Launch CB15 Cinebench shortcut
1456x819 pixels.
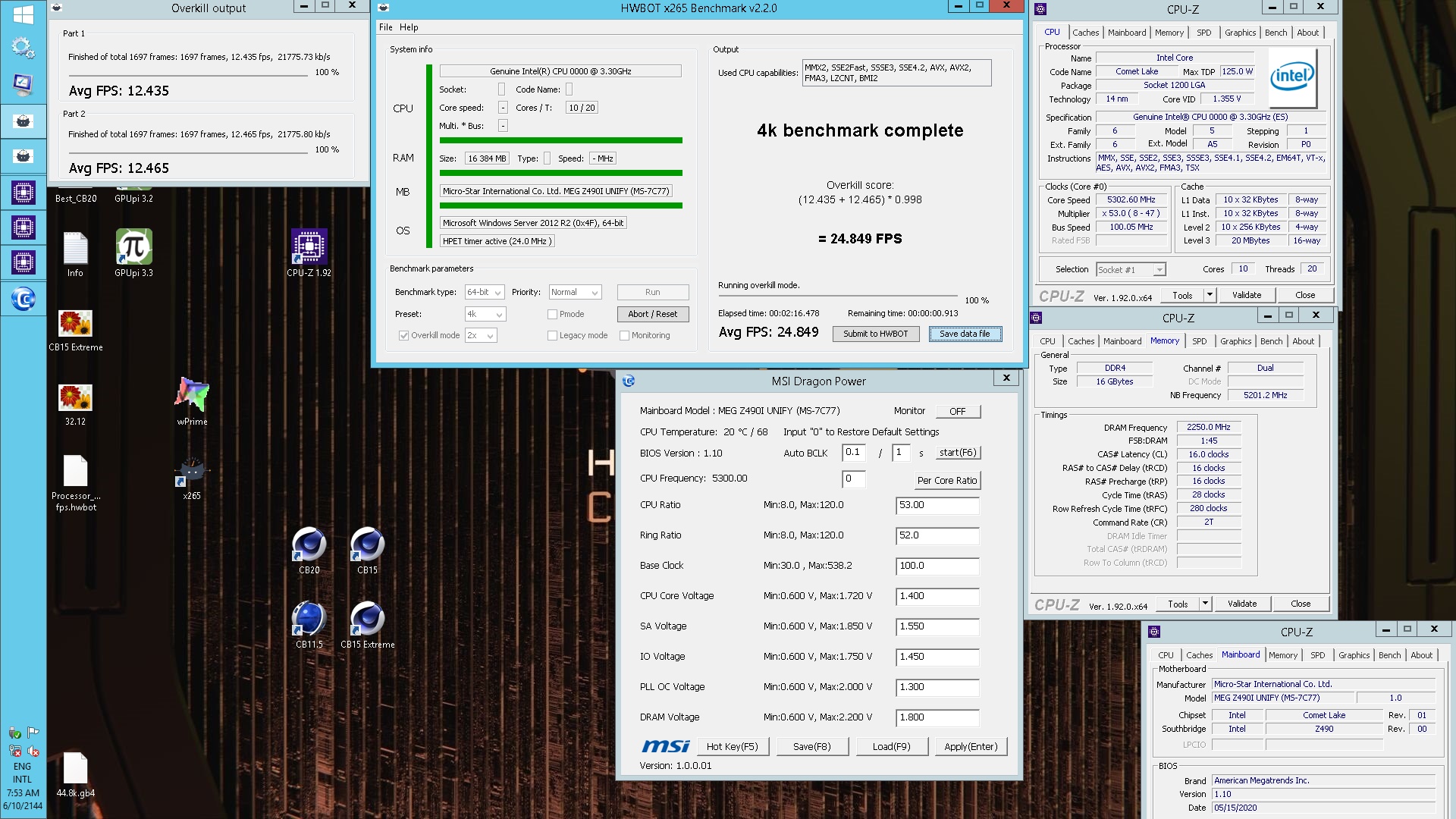pos(367,551)
